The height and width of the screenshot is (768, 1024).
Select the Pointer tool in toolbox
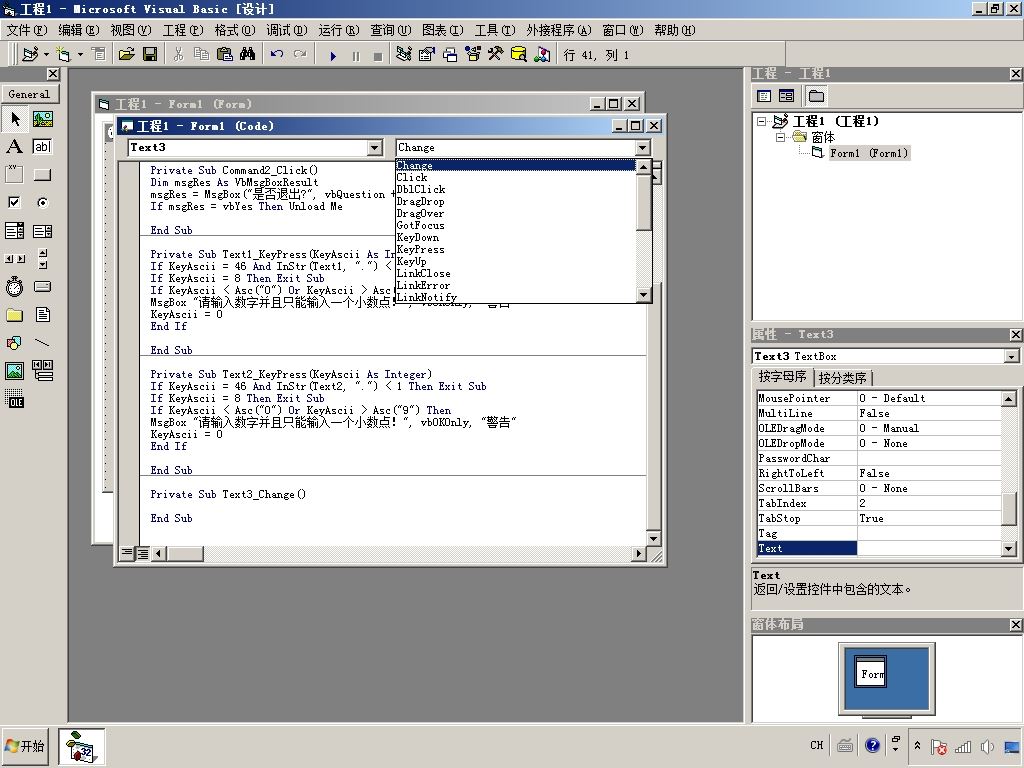click(x=14, y=119)
